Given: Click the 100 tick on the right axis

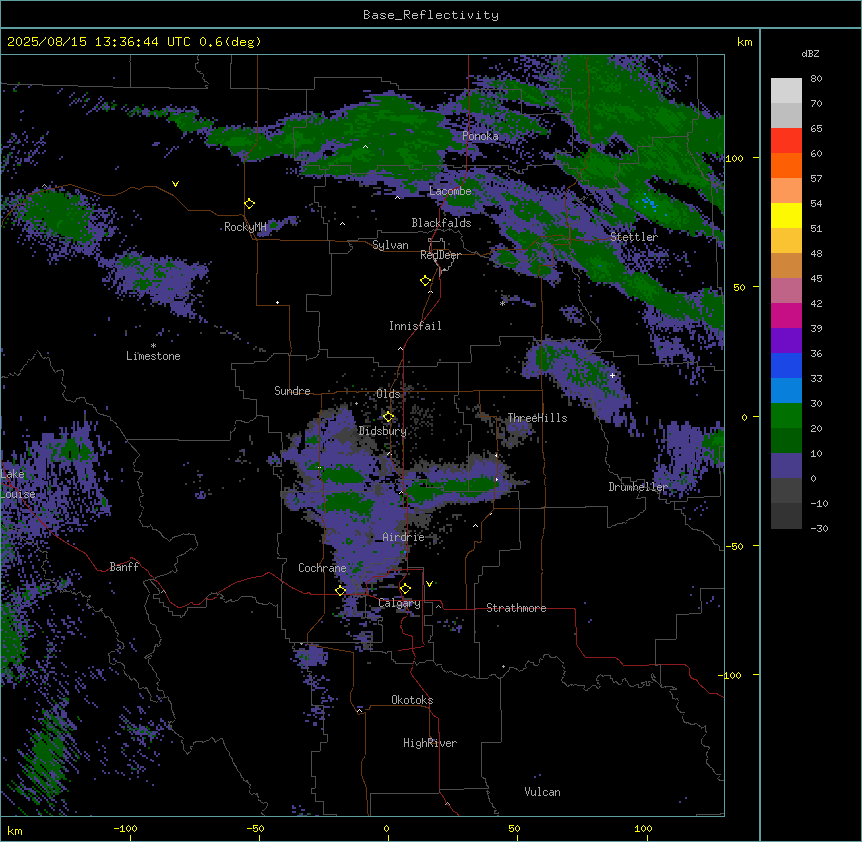Looking at the screenshot, I should click(x=734, y=158).
